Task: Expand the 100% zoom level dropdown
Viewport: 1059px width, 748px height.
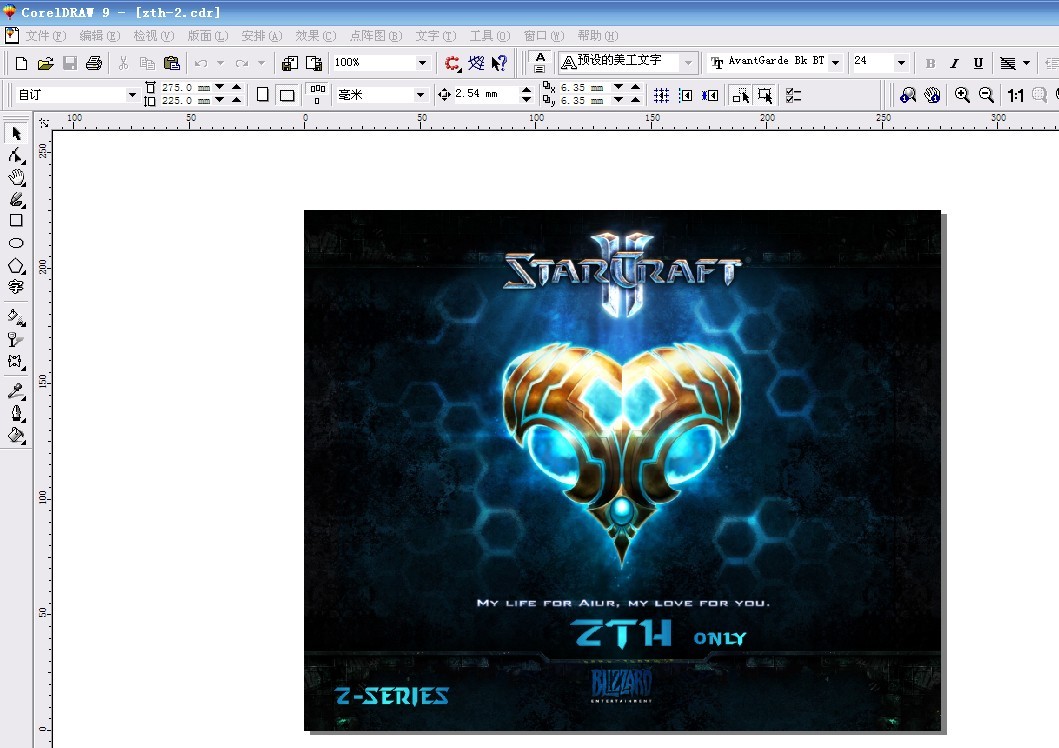Action: (x=422, y=63)
